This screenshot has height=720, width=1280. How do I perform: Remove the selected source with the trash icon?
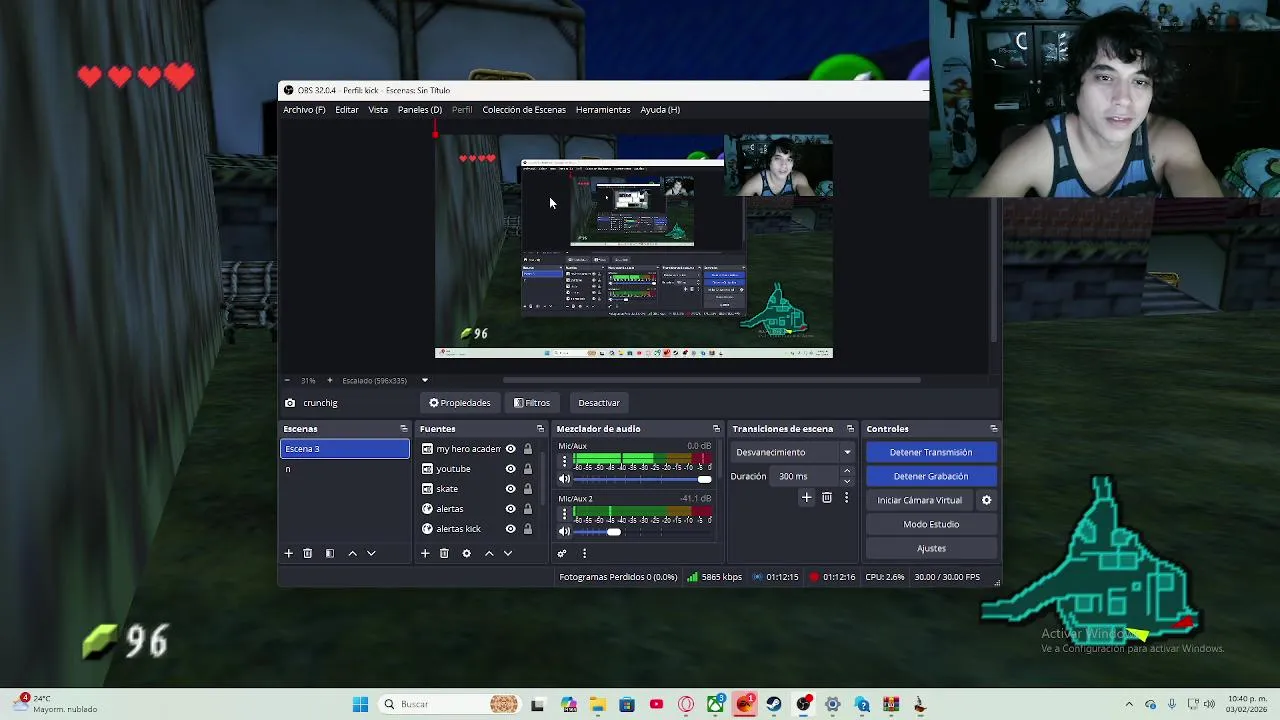(444, 553)
